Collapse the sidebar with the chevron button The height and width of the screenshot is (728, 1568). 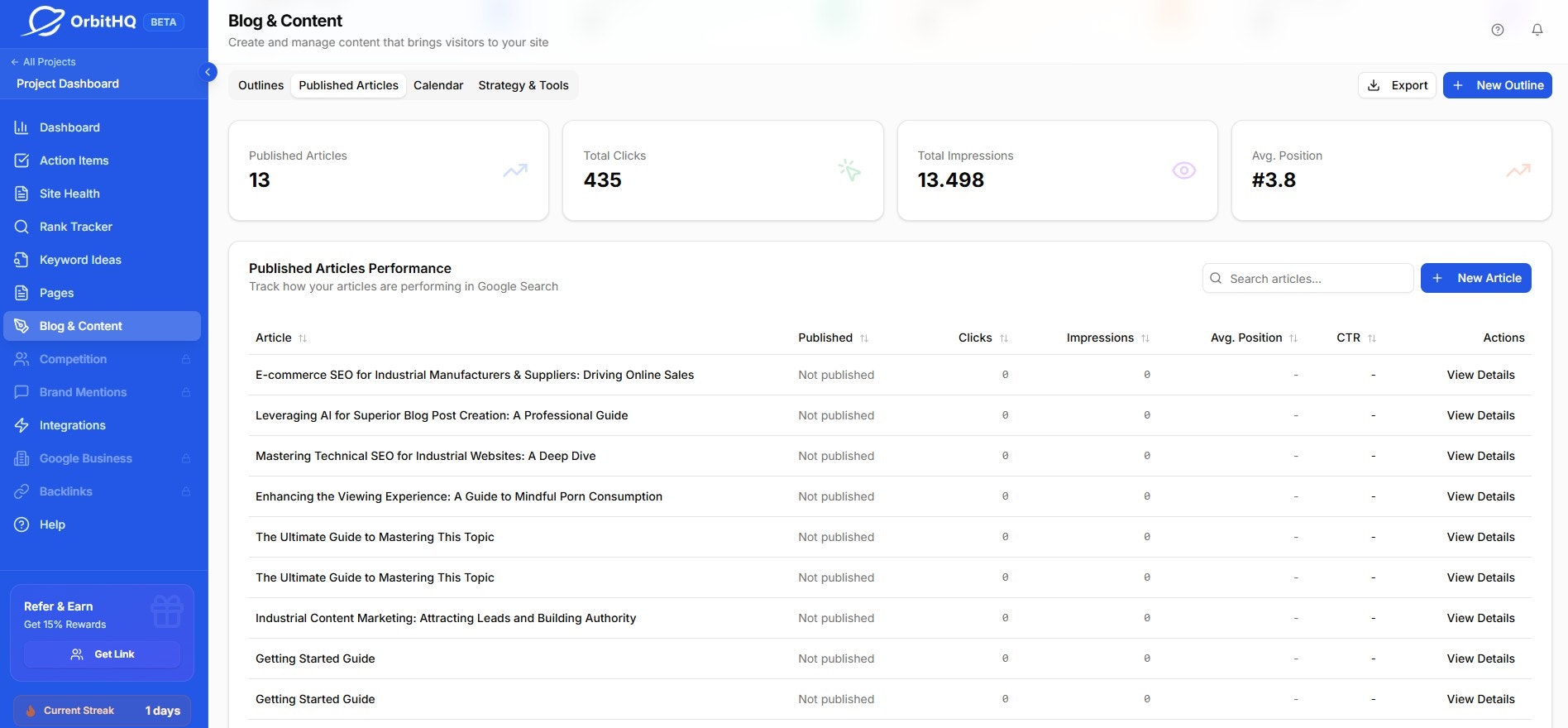[x=208, y=72]
